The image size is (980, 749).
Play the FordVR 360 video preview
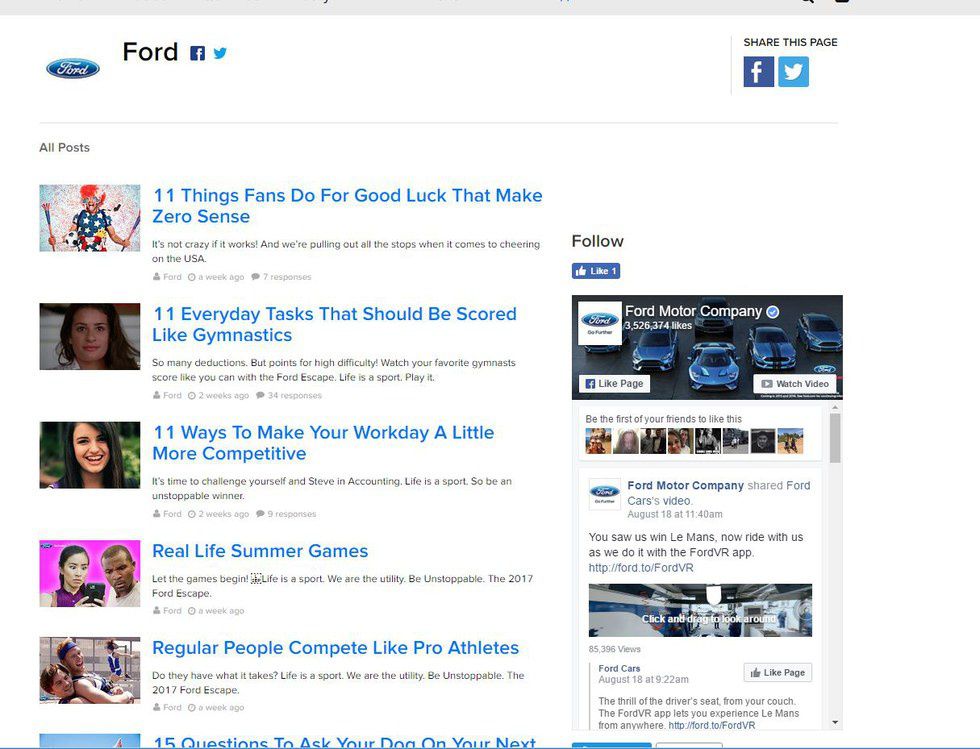click(700, 610)
